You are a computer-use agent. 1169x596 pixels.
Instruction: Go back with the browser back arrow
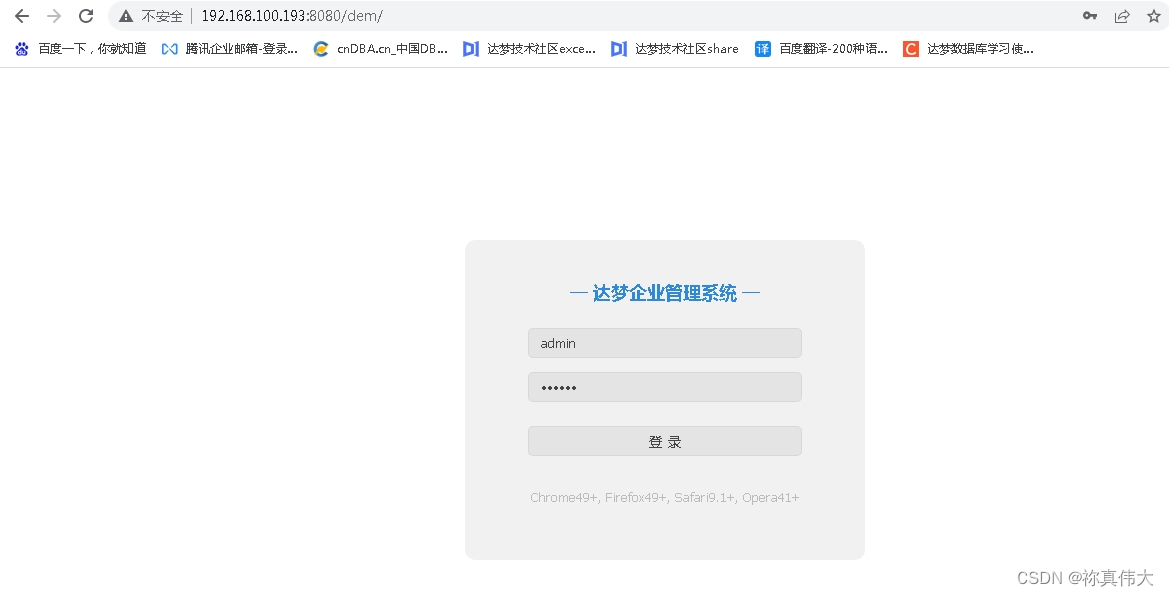click(x=22, y=16)
